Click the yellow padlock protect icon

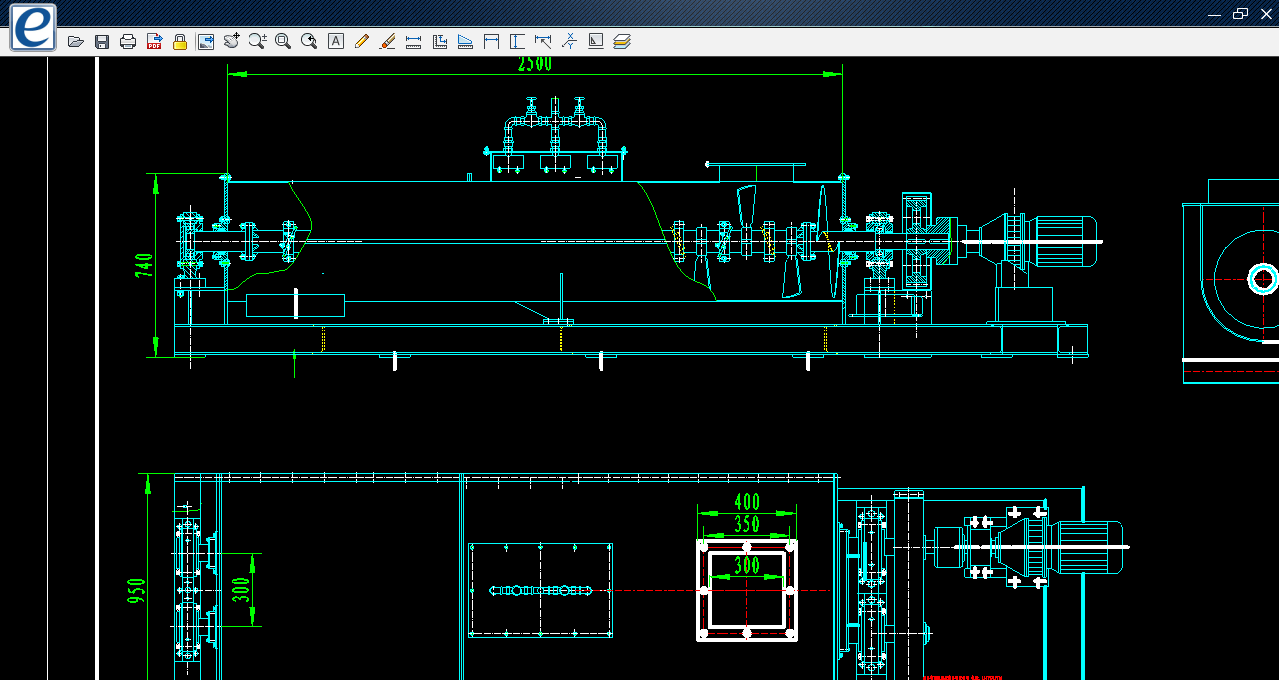click(x=180, y=41)
